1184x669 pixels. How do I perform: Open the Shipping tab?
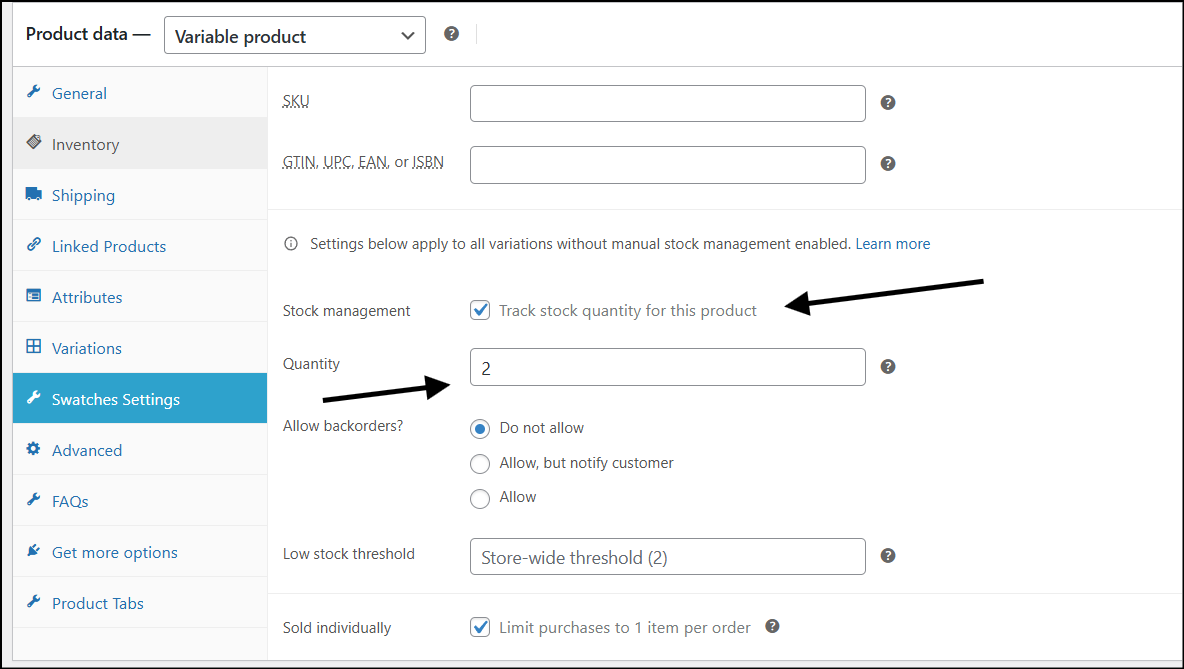pyautogui.click(x=140, y=195)
